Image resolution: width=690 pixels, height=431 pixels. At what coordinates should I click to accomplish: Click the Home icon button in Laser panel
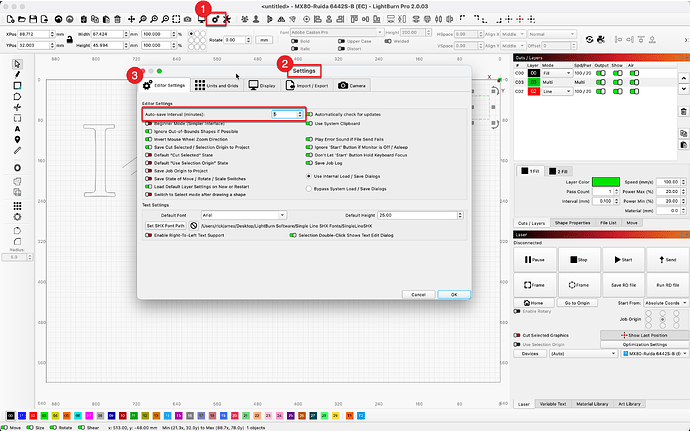pos(533,303)
